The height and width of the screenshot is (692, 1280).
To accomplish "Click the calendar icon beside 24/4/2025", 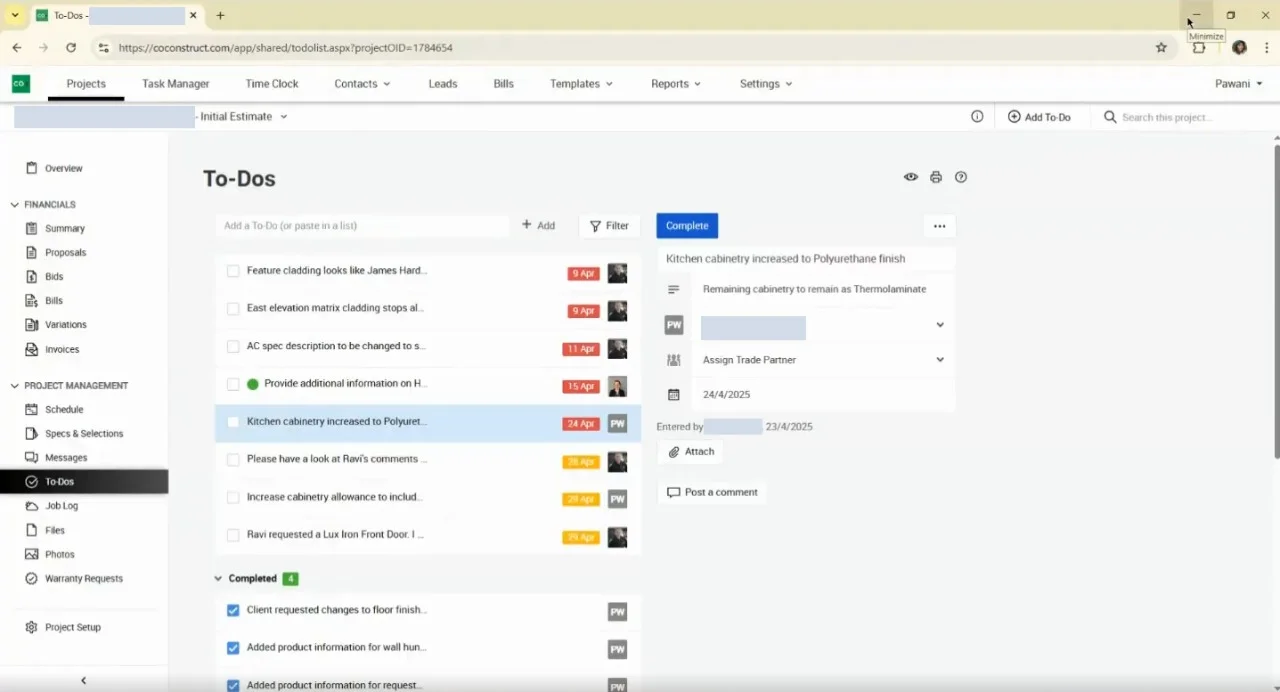I will [674, 395].
